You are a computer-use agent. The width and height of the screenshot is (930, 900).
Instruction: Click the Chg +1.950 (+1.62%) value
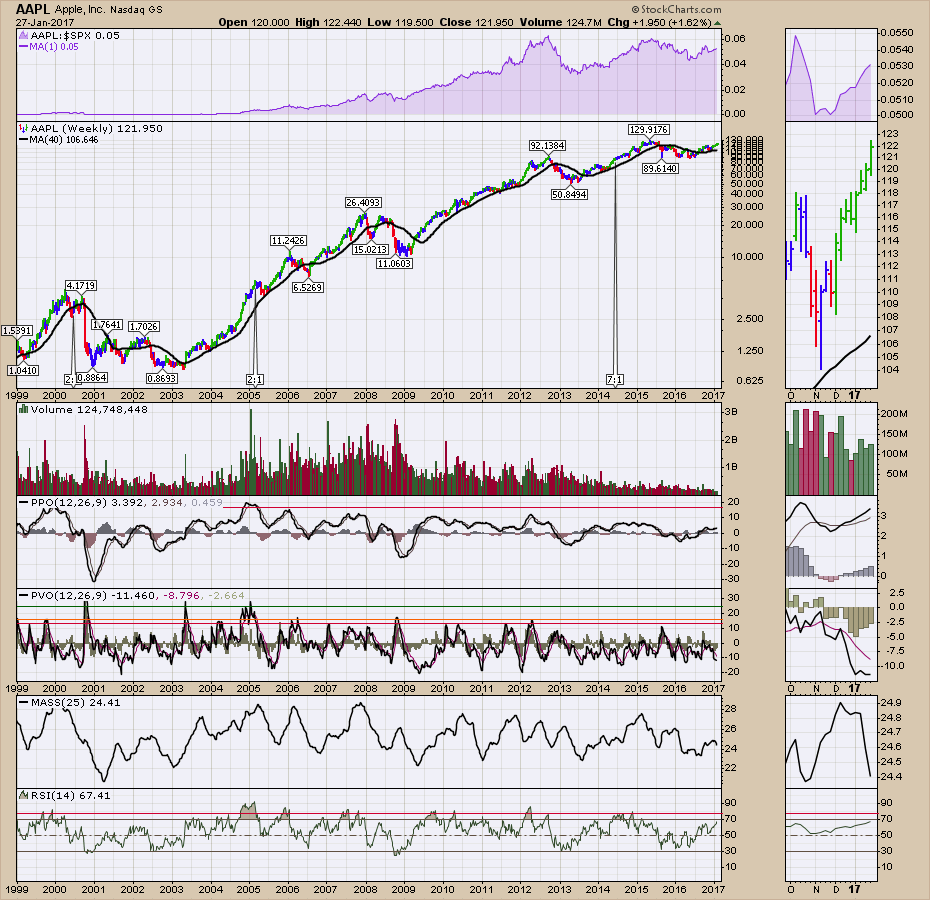(x=659, y=23)
